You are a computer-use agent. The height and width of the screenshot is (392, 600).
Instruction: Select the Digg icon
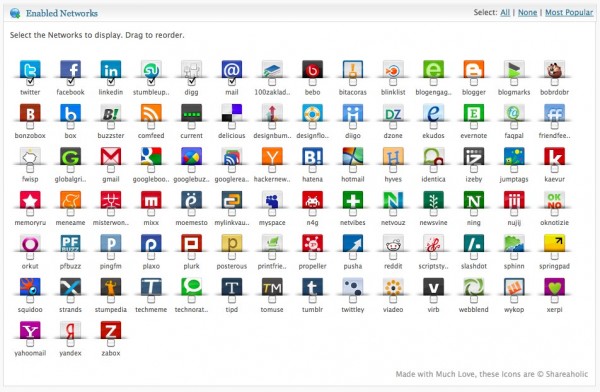(x=191, y=69)
